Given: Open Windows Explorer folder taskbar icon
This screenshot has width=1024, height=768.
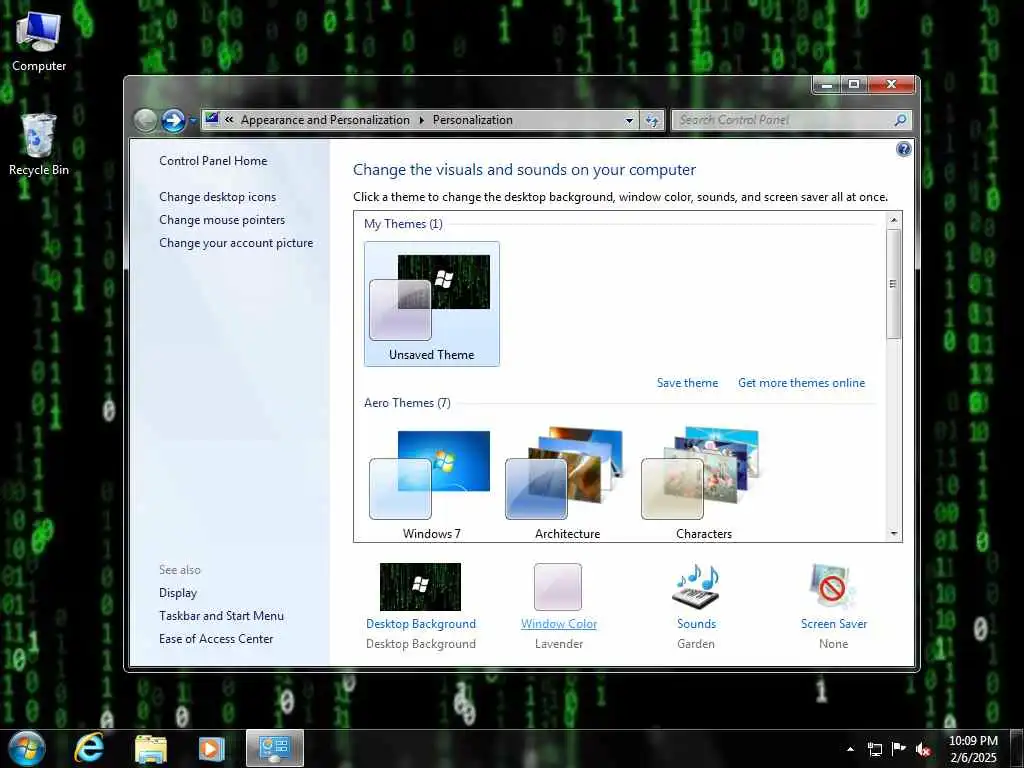Looking at the screenshot, I should point(151,748).
